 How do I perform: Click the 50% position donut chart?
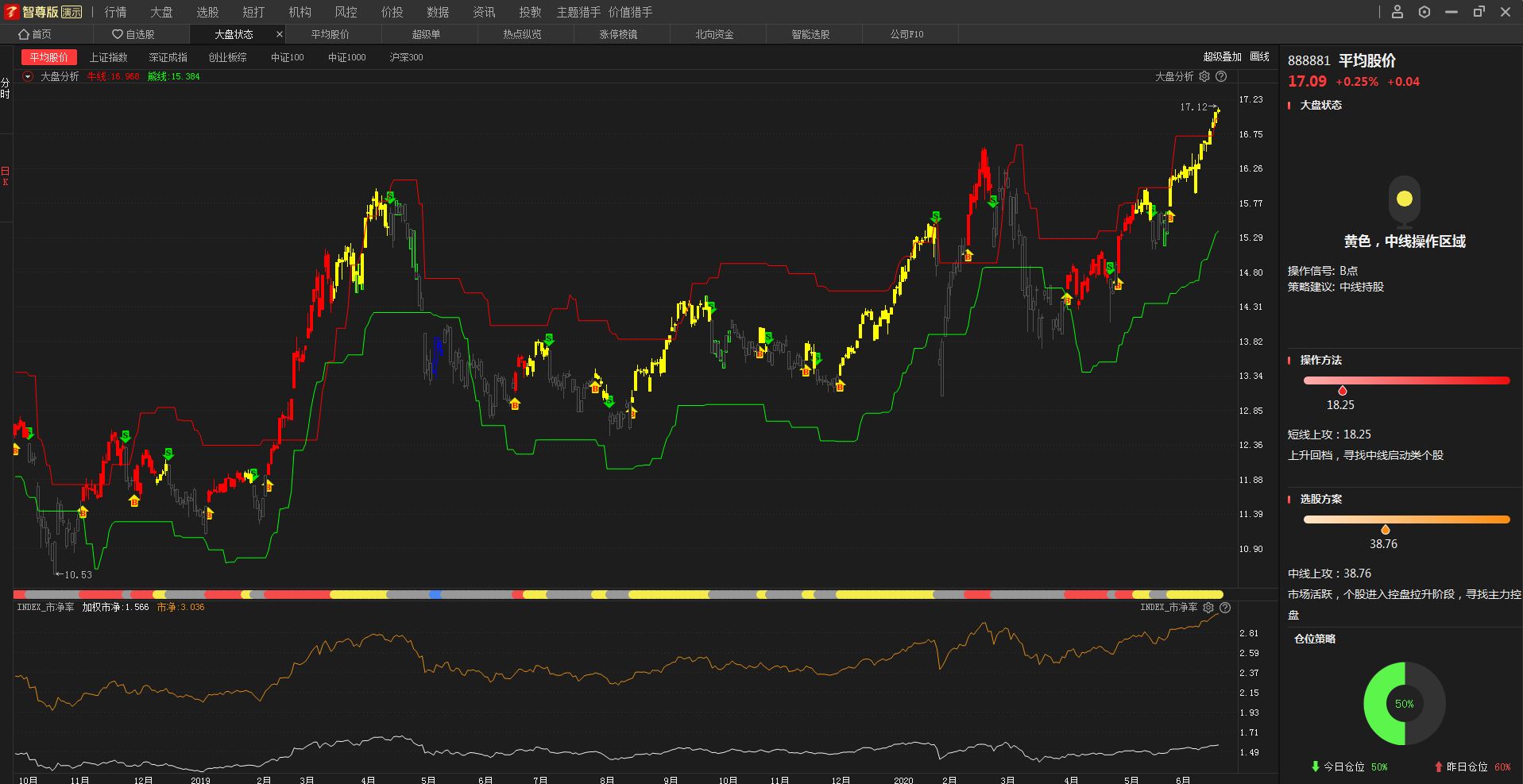point(1405,704)
